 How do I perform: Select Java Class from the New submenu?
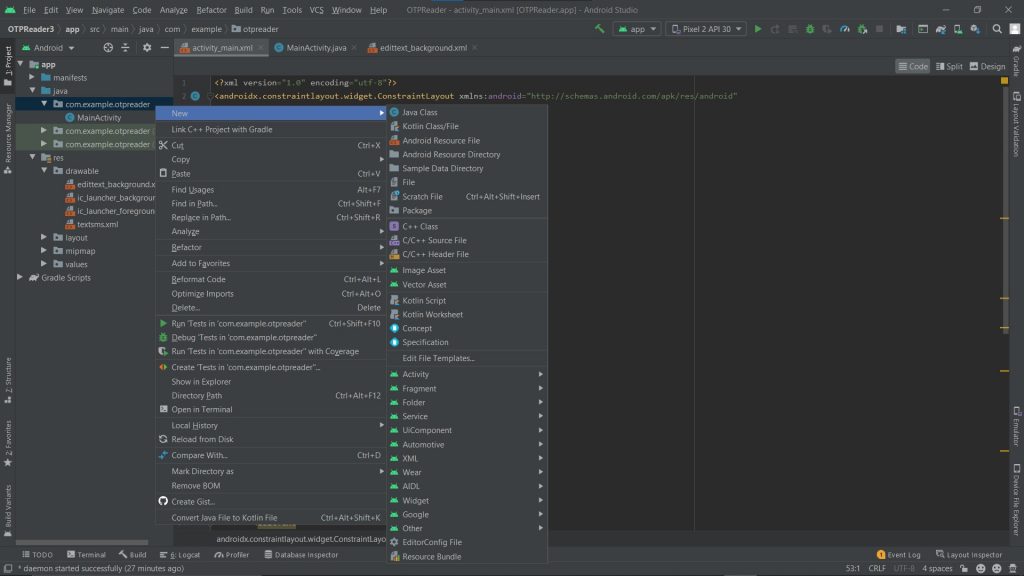coord(467,112)
